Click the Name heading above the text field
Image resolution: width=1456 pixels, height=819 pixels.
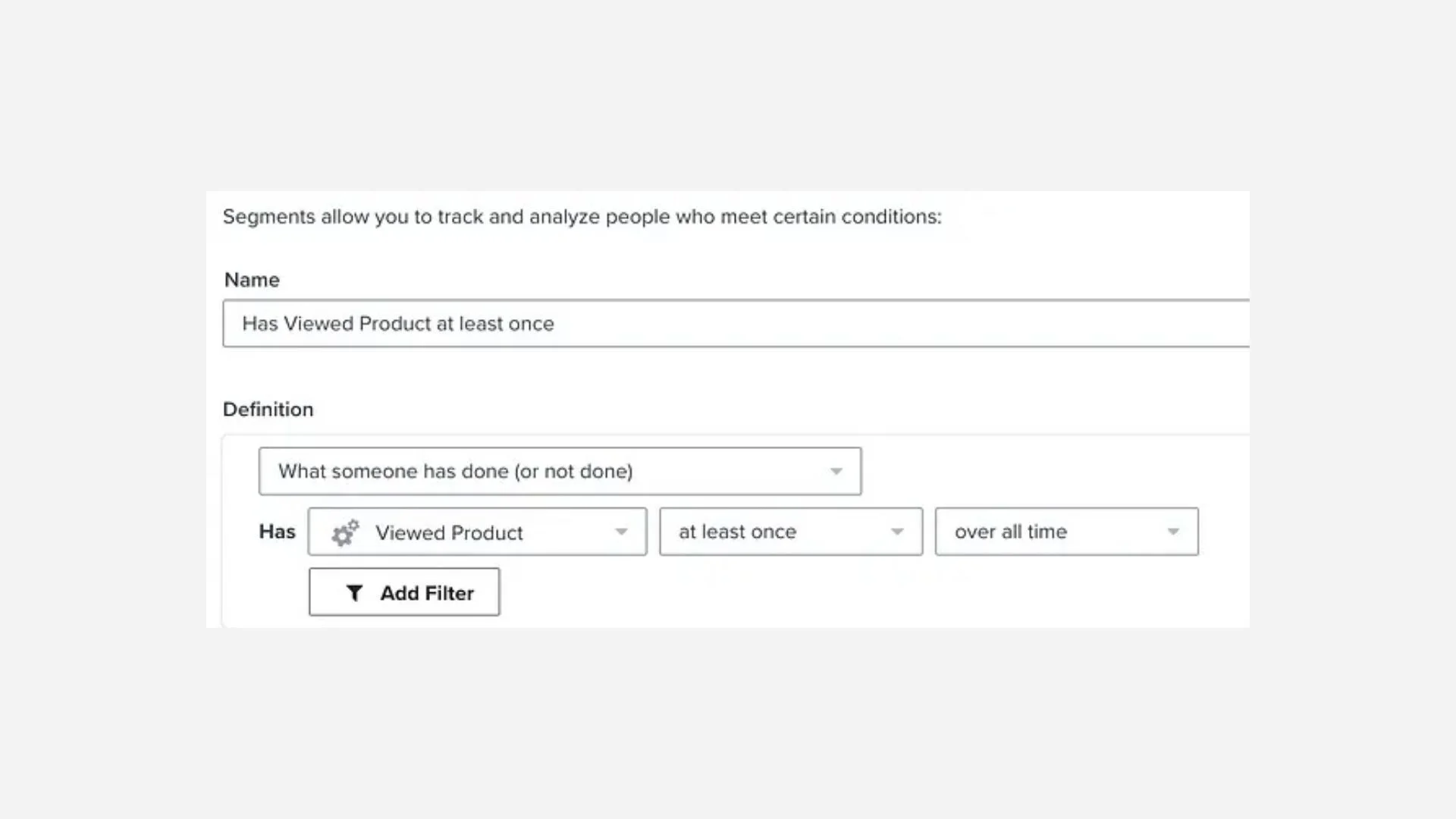click(x=251, y=280)
